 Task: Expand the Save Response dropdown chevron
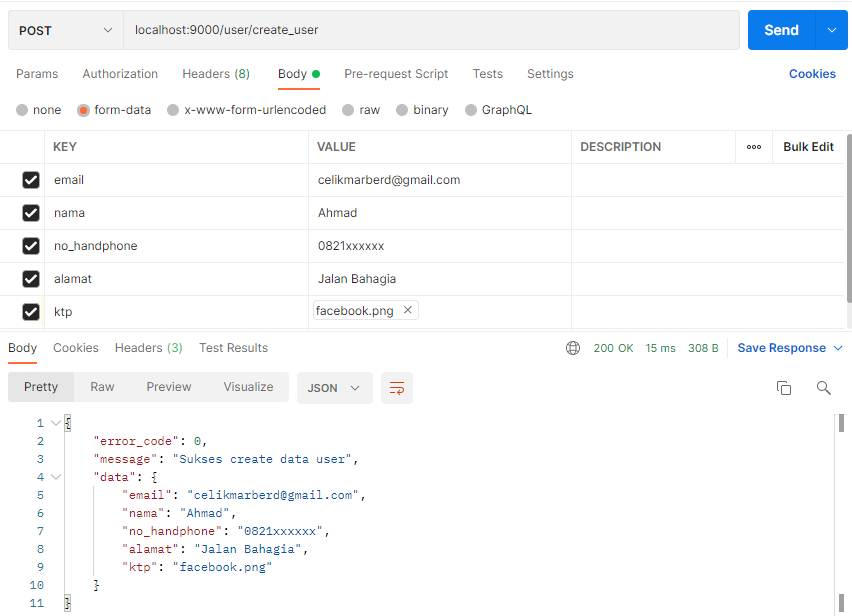838,348
